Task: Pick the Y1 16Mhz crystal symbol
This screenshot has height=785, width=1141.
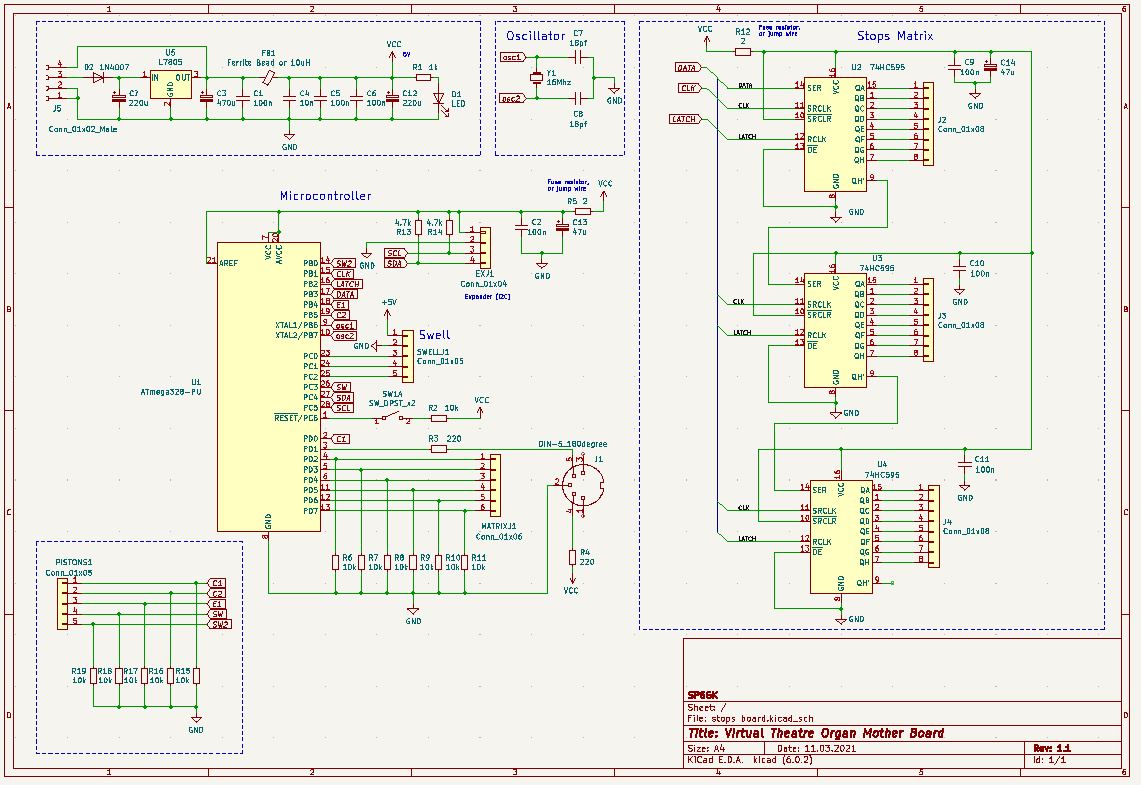Action: click(x=536, y=77)
